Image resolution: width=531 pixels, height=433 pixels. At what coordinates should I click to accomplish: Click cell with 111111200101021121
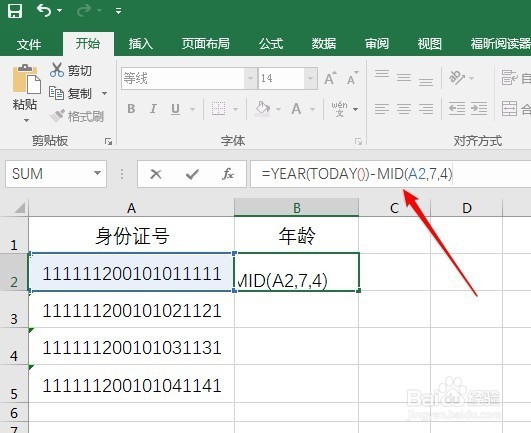[x=131, y=310]
